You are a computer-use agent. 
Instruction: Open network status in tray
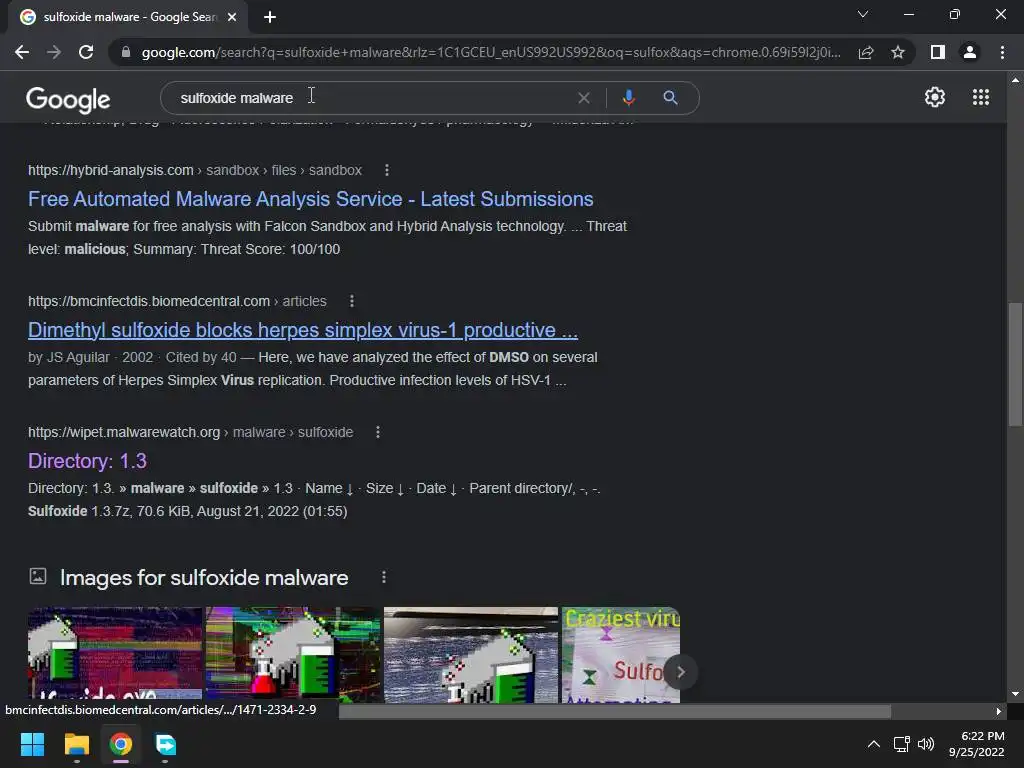902,744
